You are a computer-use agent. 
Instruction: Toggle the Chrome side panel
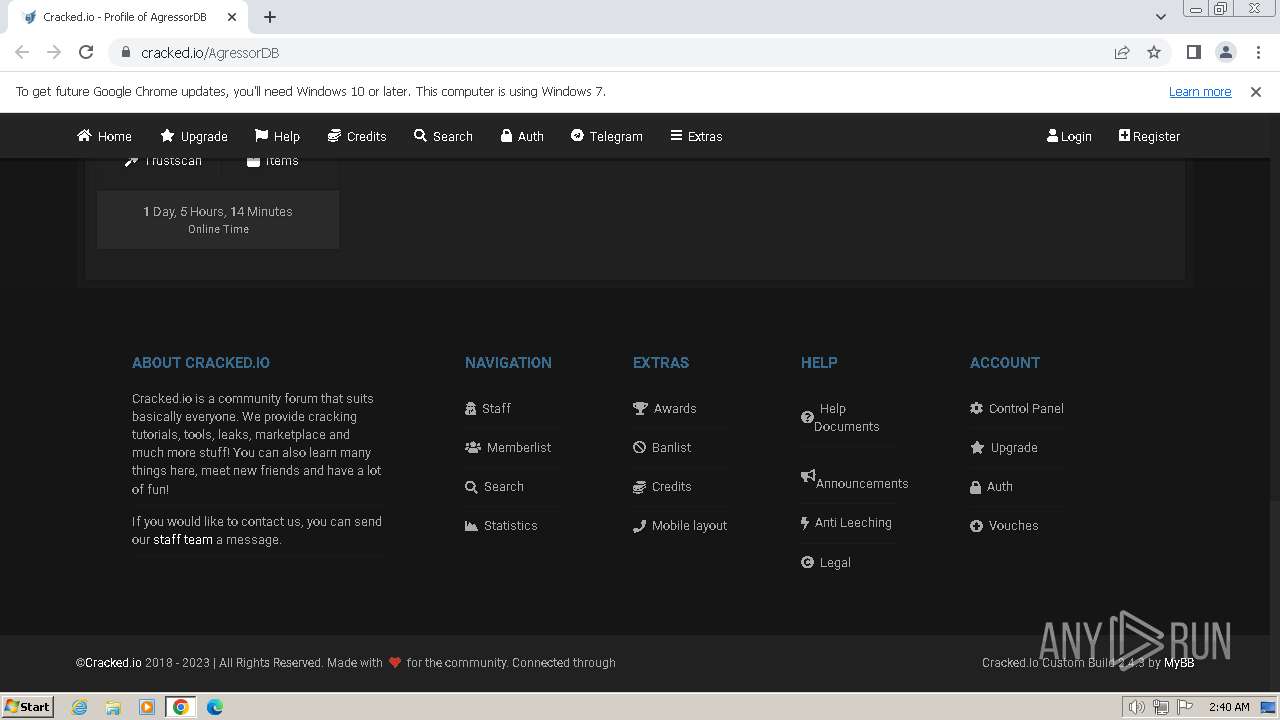(1194, 52)
